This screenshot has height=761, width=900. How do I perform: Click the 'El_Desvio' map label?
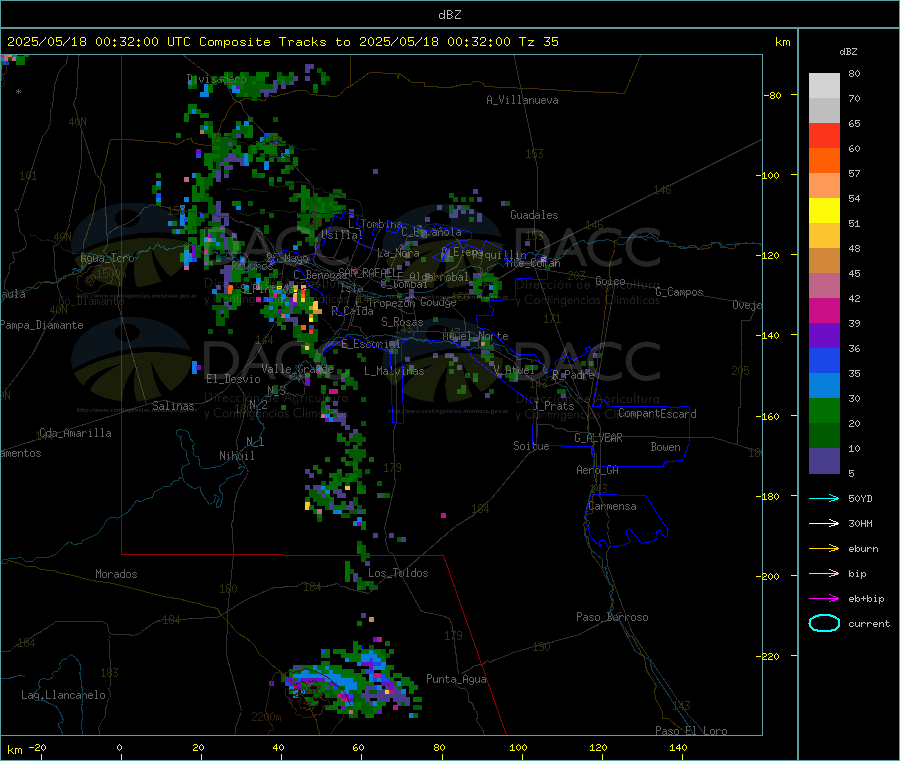(x=233, y=379)
